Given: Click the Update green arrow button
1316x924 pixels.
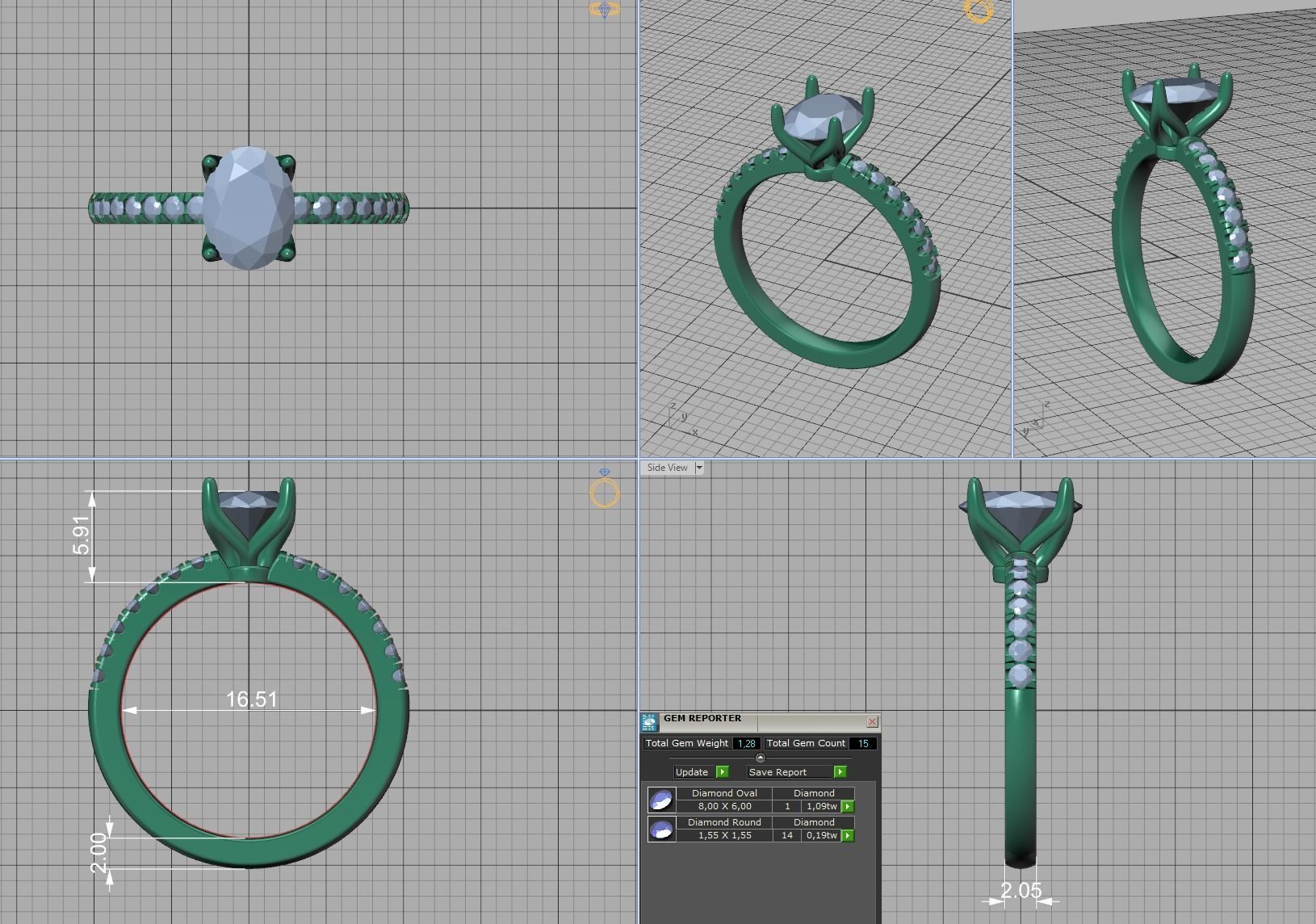Looking at the screenshot, I should [x=722, y=772].
